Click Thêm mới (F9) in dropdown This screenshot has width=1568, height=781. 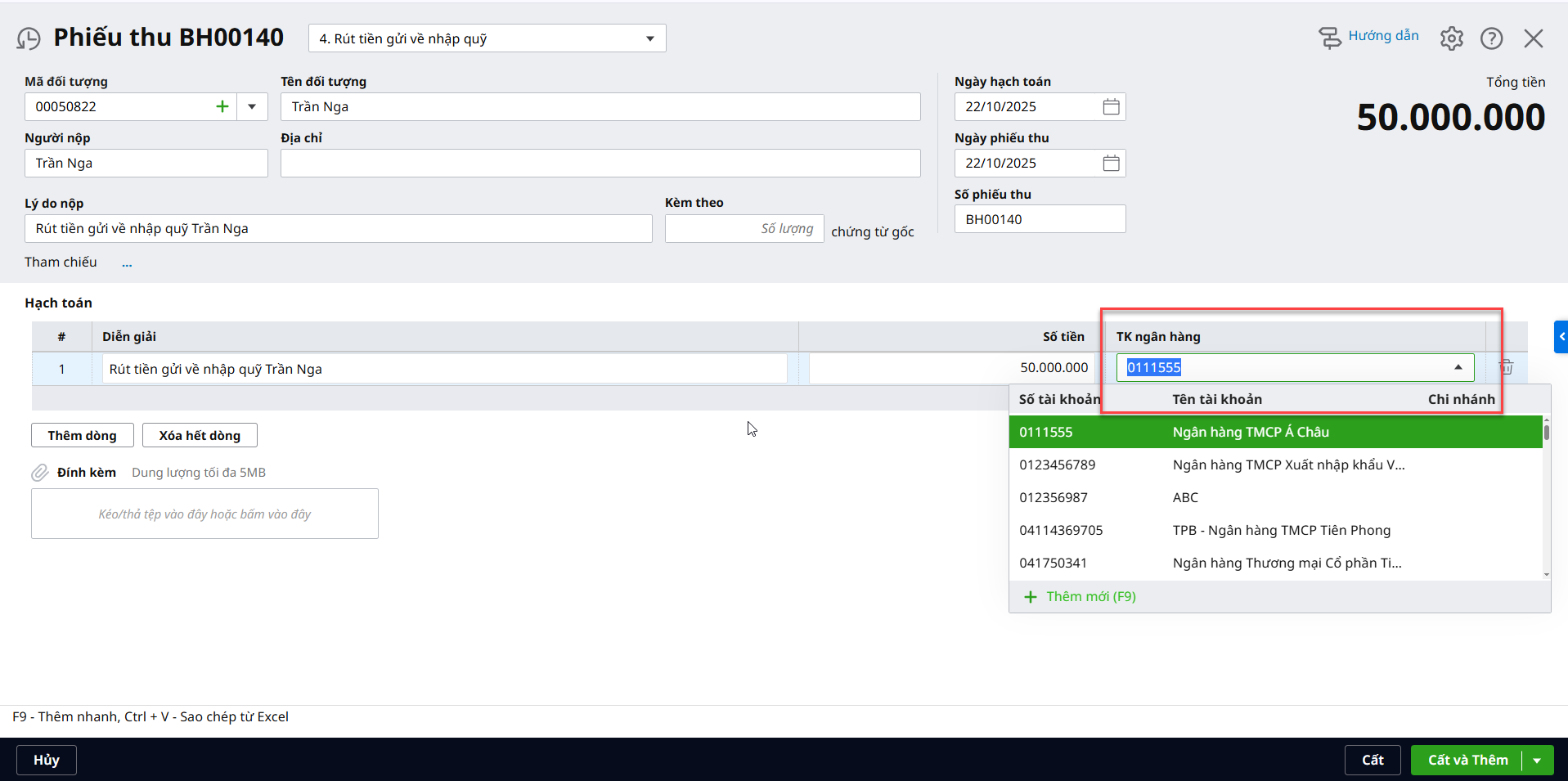click(x=1090, y=596)
